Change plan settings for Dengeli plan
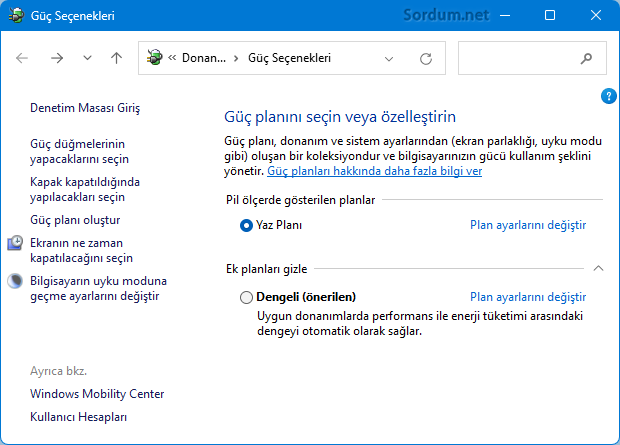This screenshot has height=445, width=620. click(x=528, y=297)
